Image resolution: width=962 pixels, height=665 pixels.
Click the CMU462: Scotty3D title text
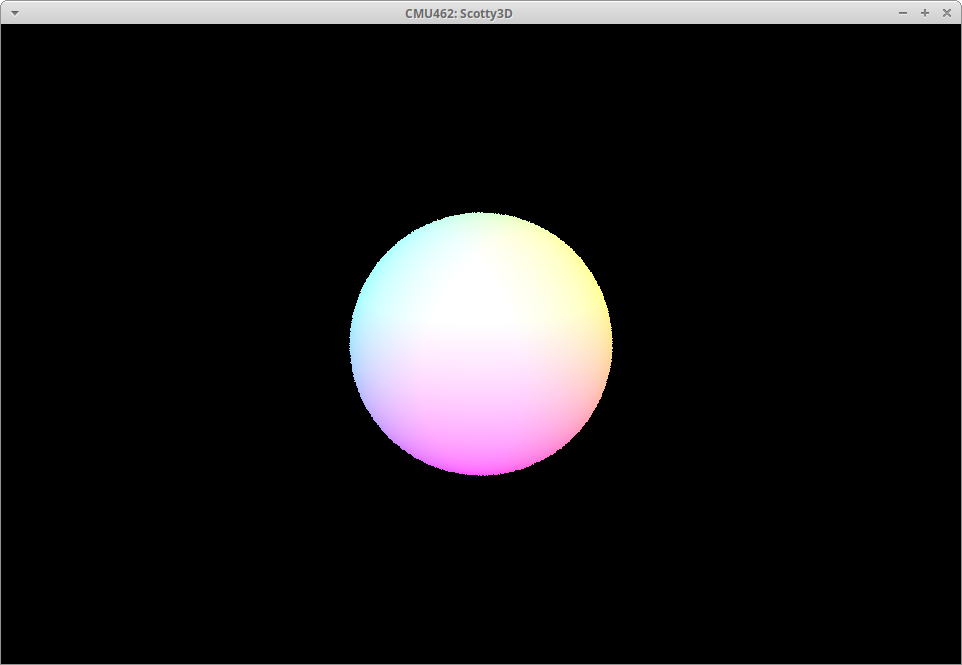(x=458, y=13)
